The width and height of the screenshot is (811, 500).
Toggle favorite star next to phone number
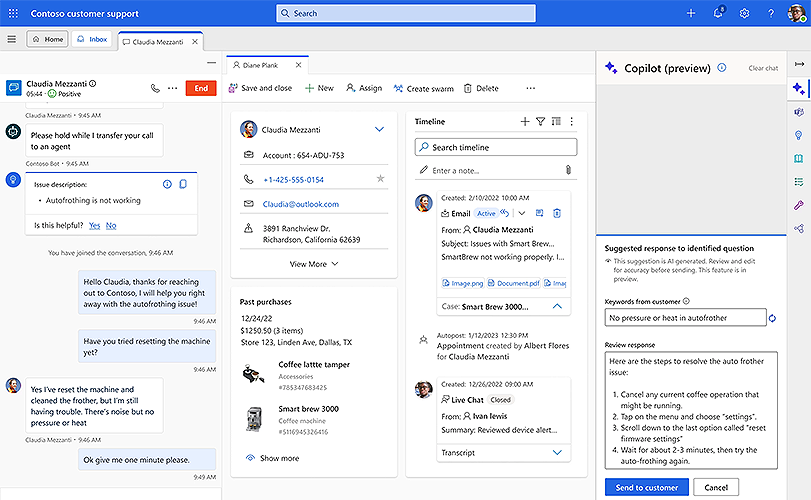(380, 178)
